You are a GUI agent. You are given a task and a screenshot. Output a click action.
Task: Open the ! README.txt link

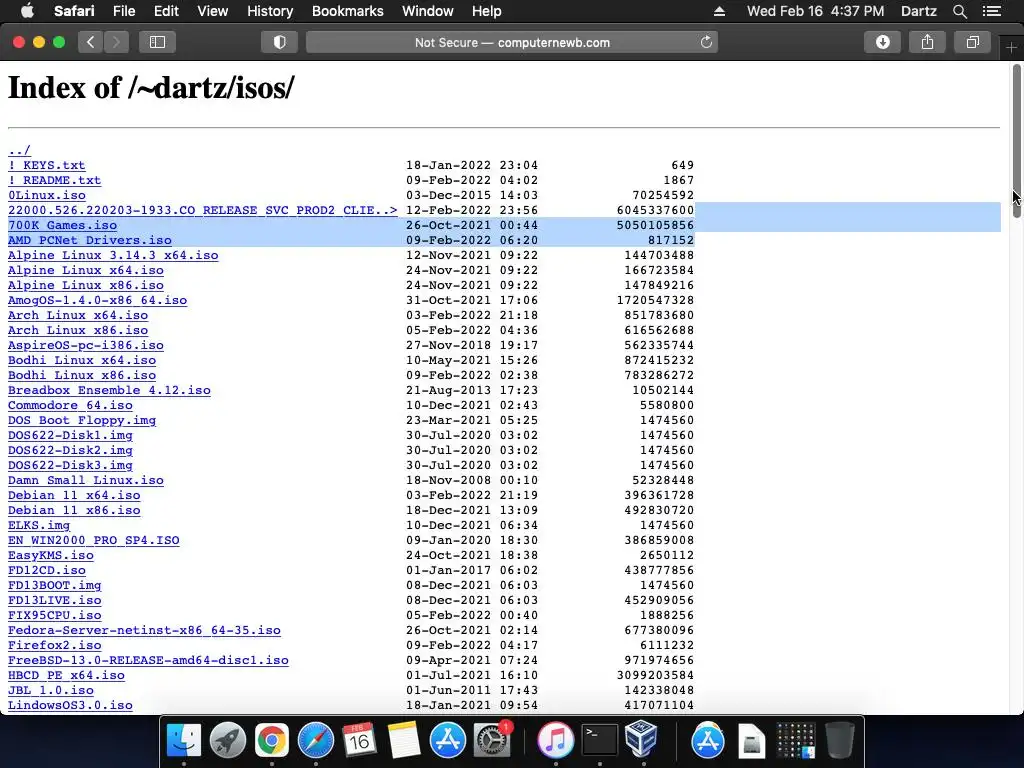tap(54, 180)
